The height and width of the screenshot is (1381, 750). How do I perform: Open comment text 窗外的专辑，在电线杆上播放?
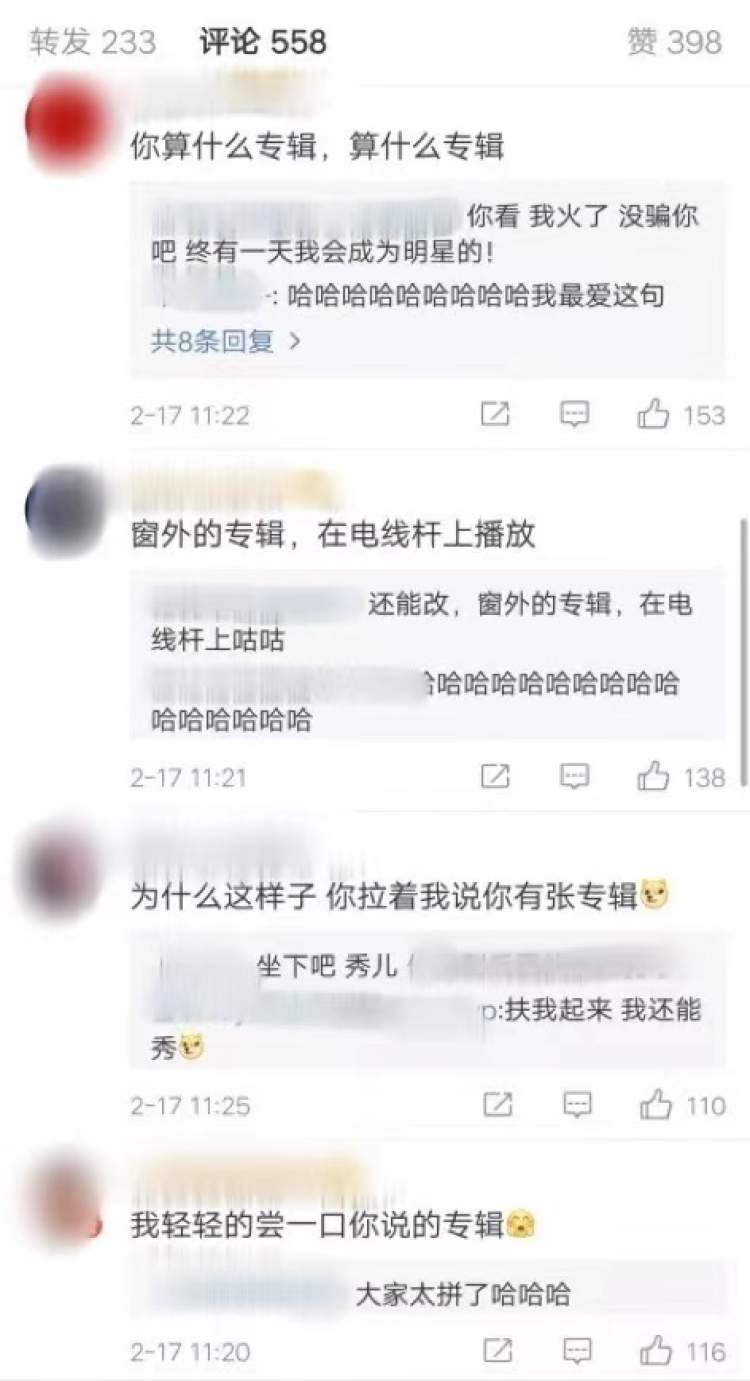333,534
